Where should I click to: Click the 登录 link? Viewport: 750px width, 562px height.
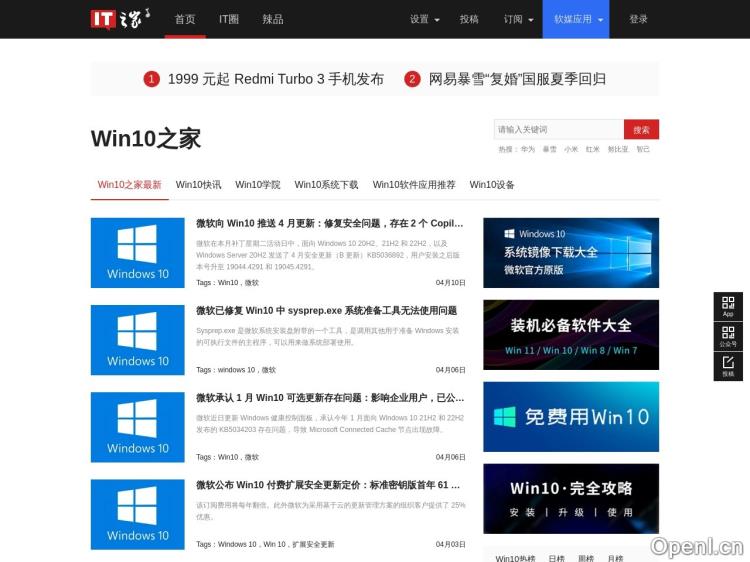pos(638,19)
